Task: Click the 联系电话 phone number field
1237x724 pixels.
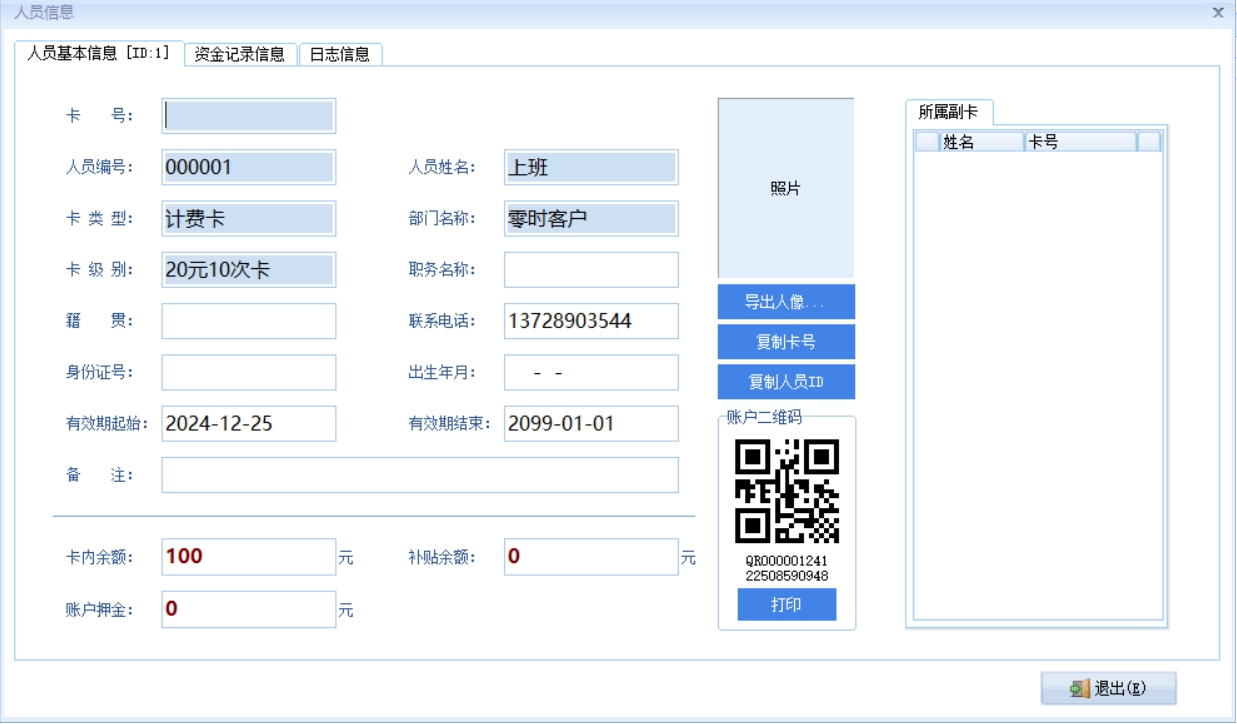Action: coord(591,321)
